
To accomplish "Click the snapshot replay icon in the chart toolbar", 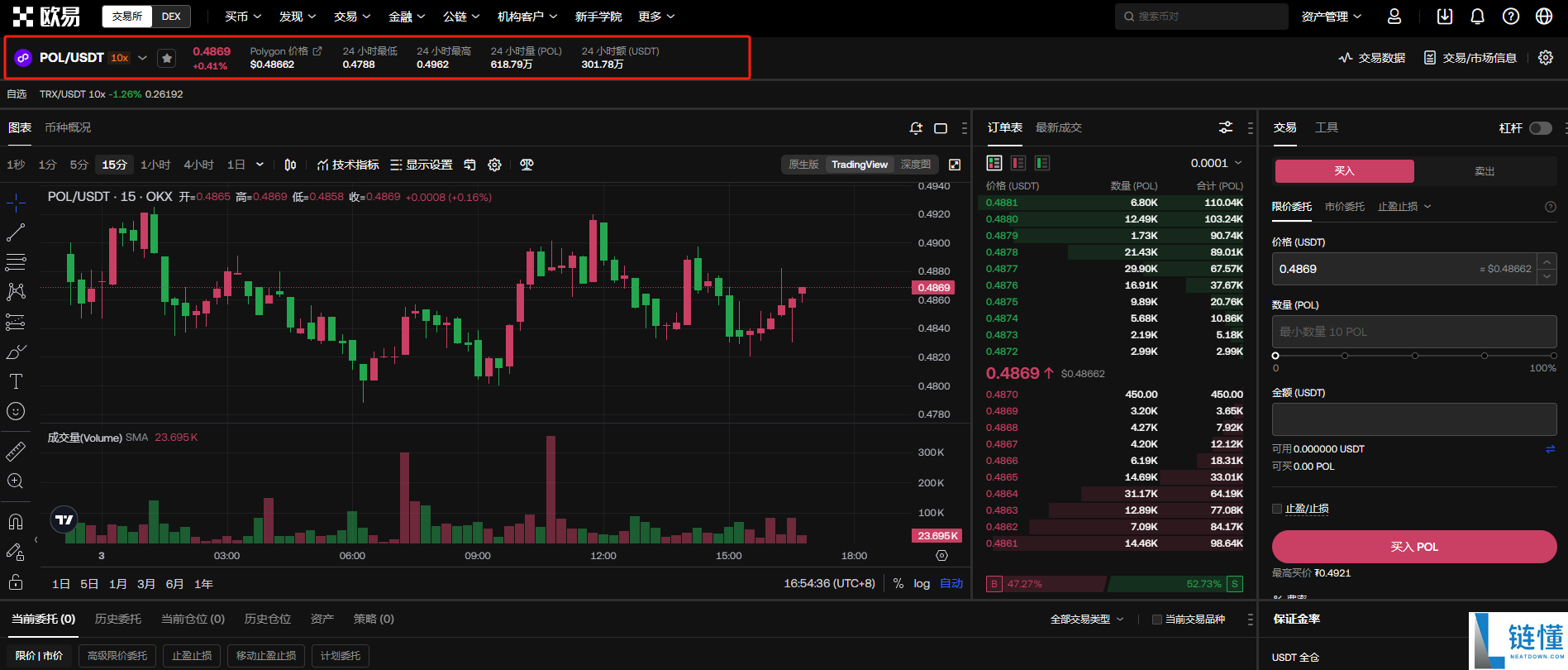I will coord(469,165).
